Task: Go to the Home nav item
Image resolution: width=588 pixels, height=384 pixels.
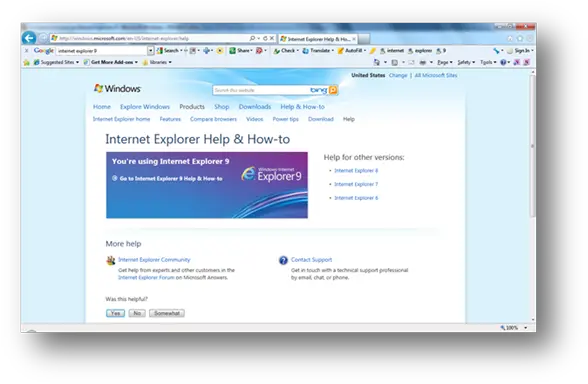Action: (102, 107)
